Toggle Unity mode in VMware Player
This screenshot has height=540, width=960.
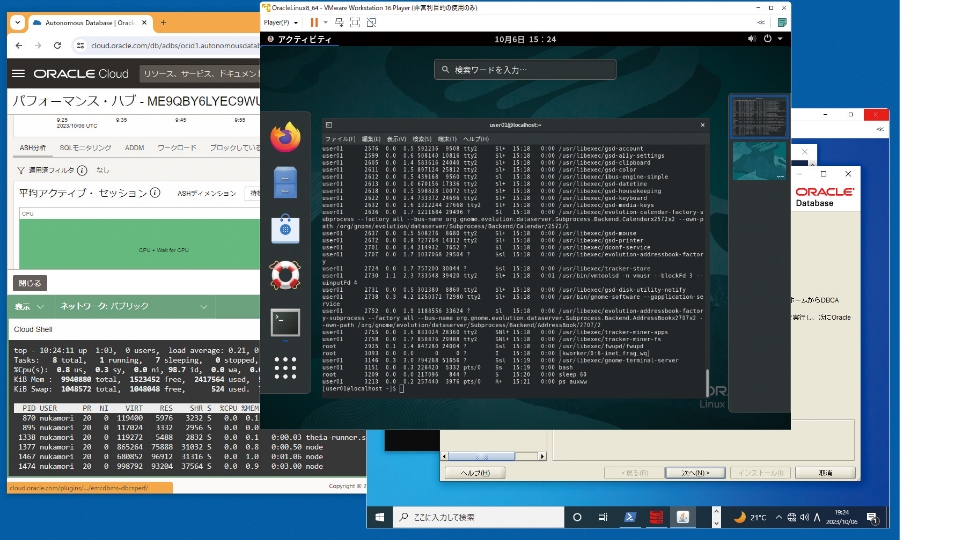click(x=372, y=23)
